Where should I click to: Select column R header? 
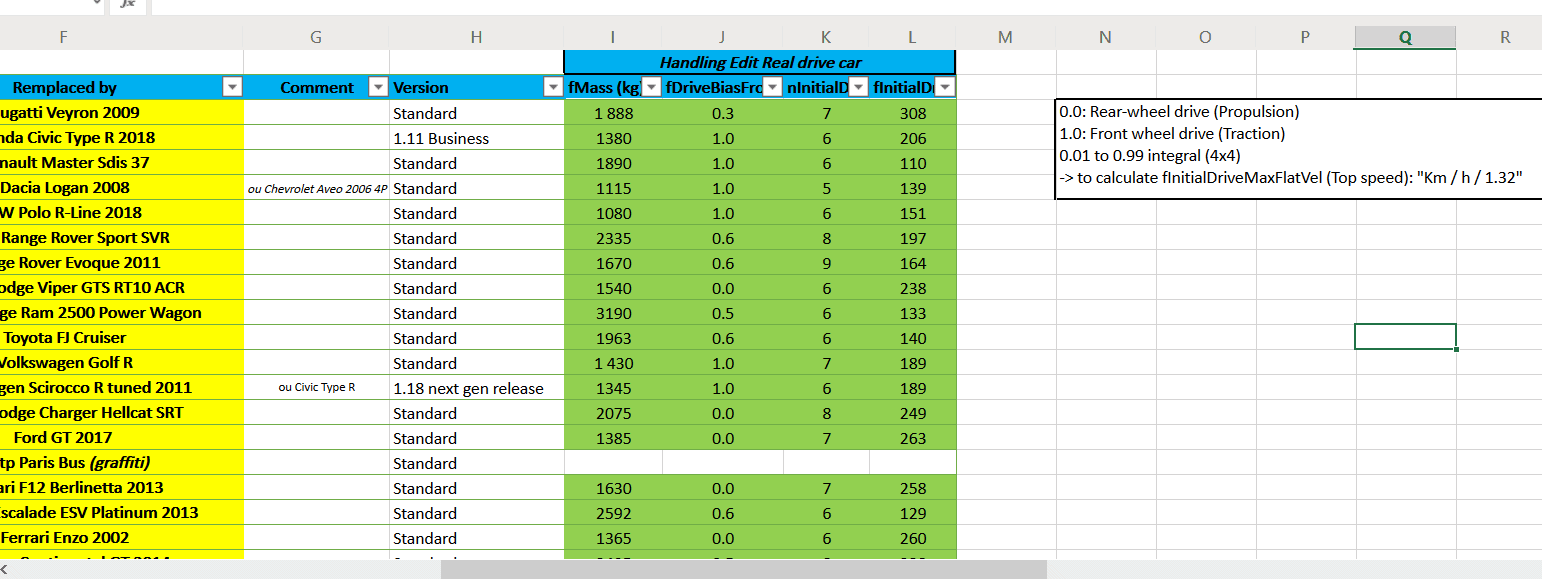[x=1499, y=38]
